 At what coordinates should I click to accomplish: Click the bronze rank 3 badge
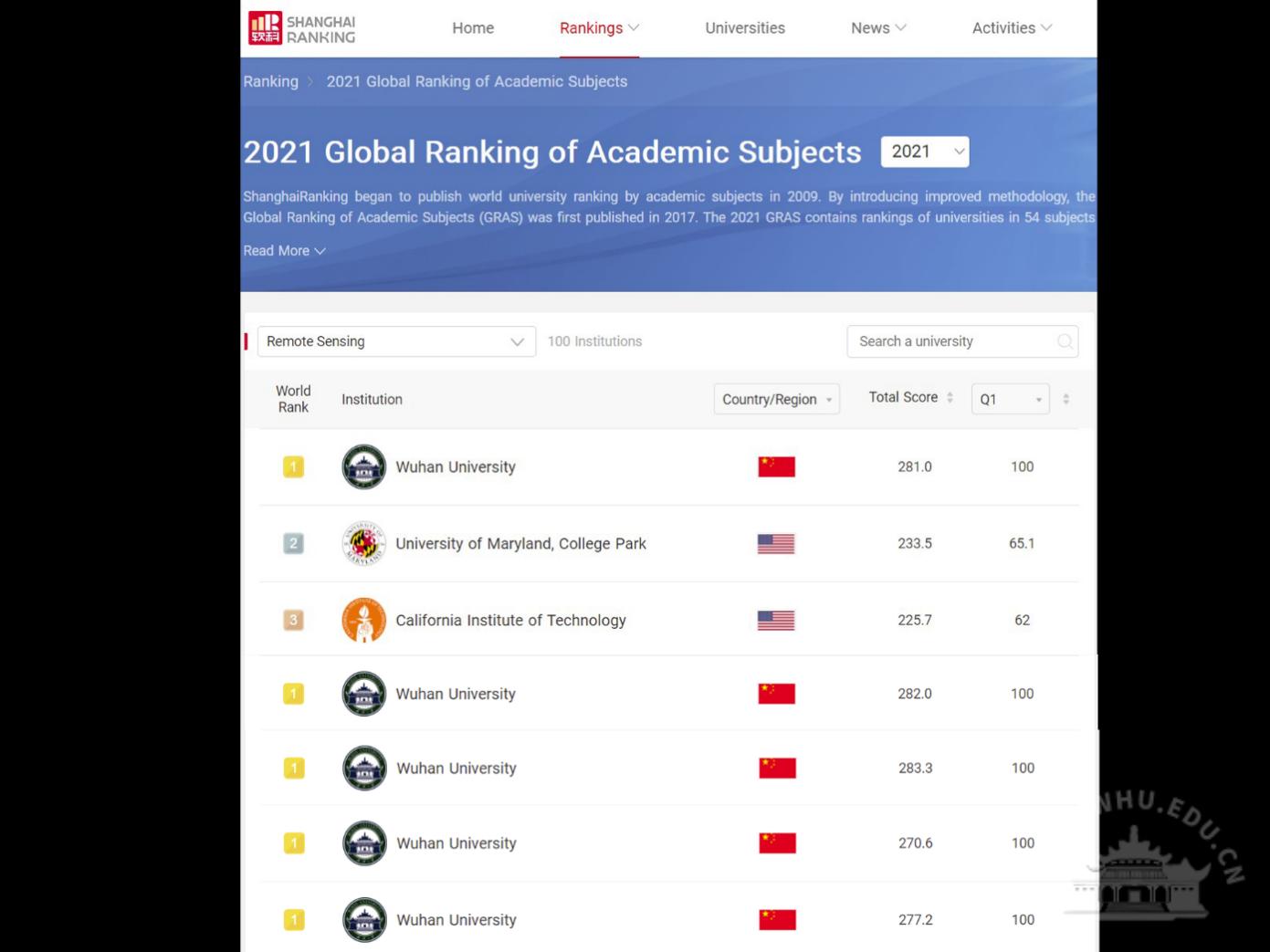tap(293, 621)
